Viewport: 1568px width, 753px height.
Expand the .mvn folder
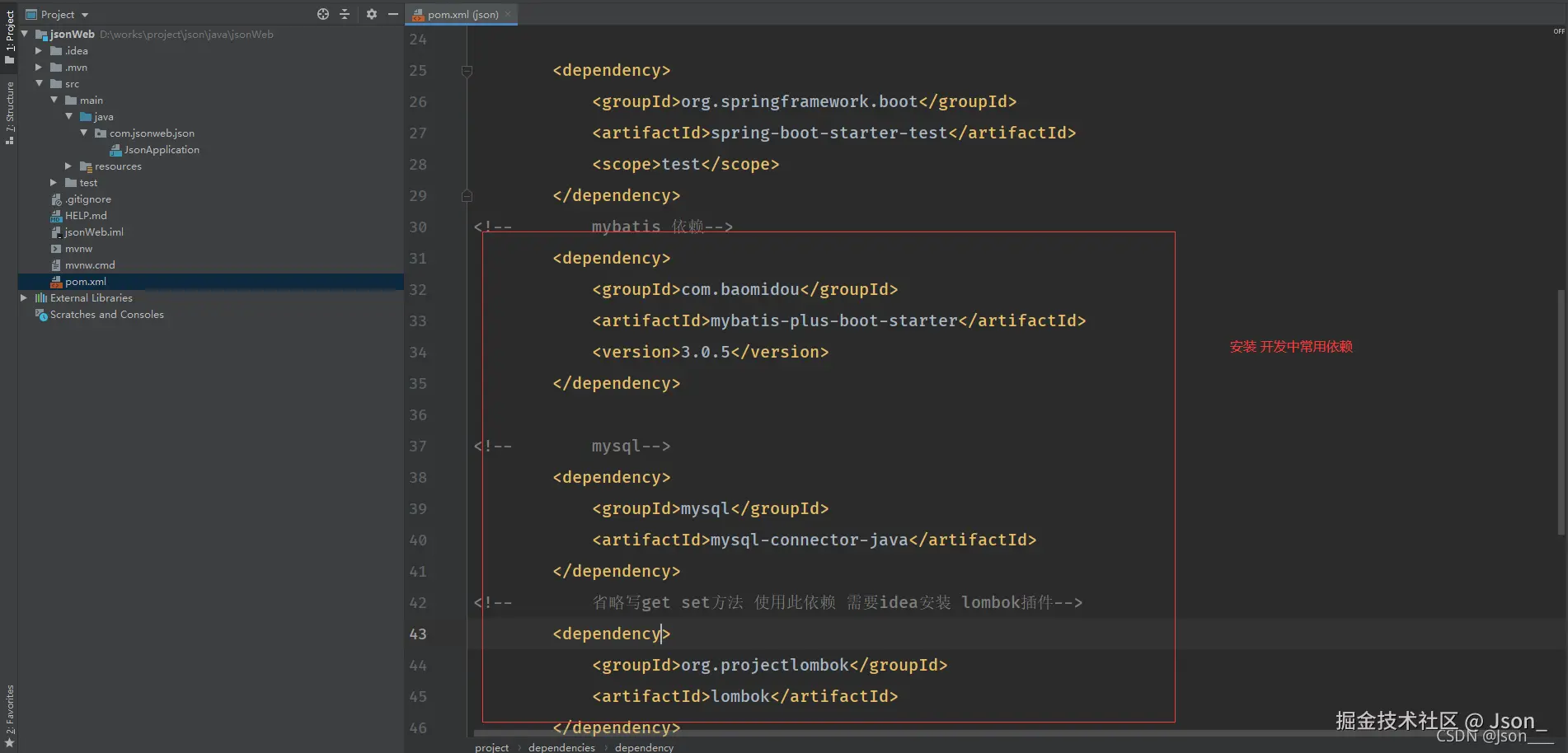[39, 67]
